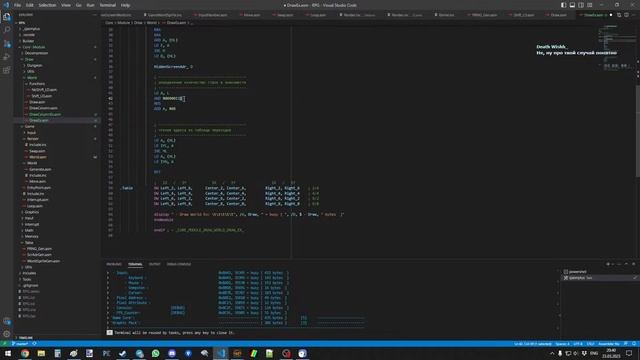
Task: Click the UTF-8 encoding status item
Action: click(x=578, y=344)
